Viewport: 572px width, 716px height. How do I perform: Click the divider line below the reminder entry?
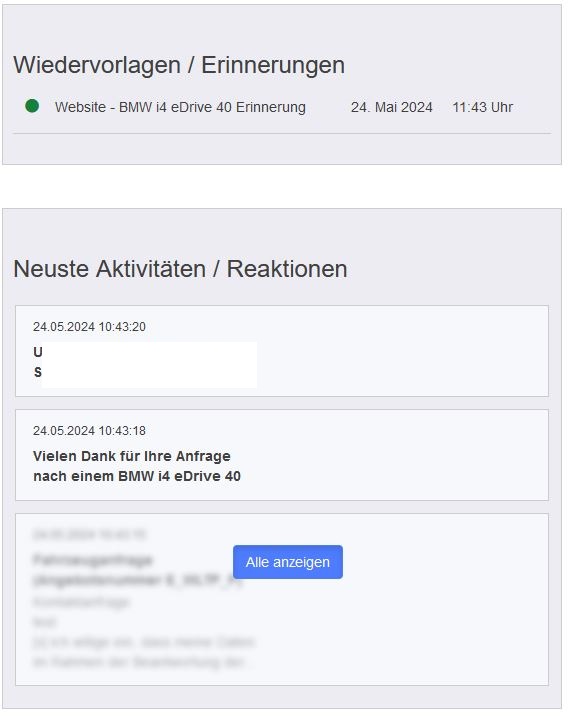[x=282, y=134]
